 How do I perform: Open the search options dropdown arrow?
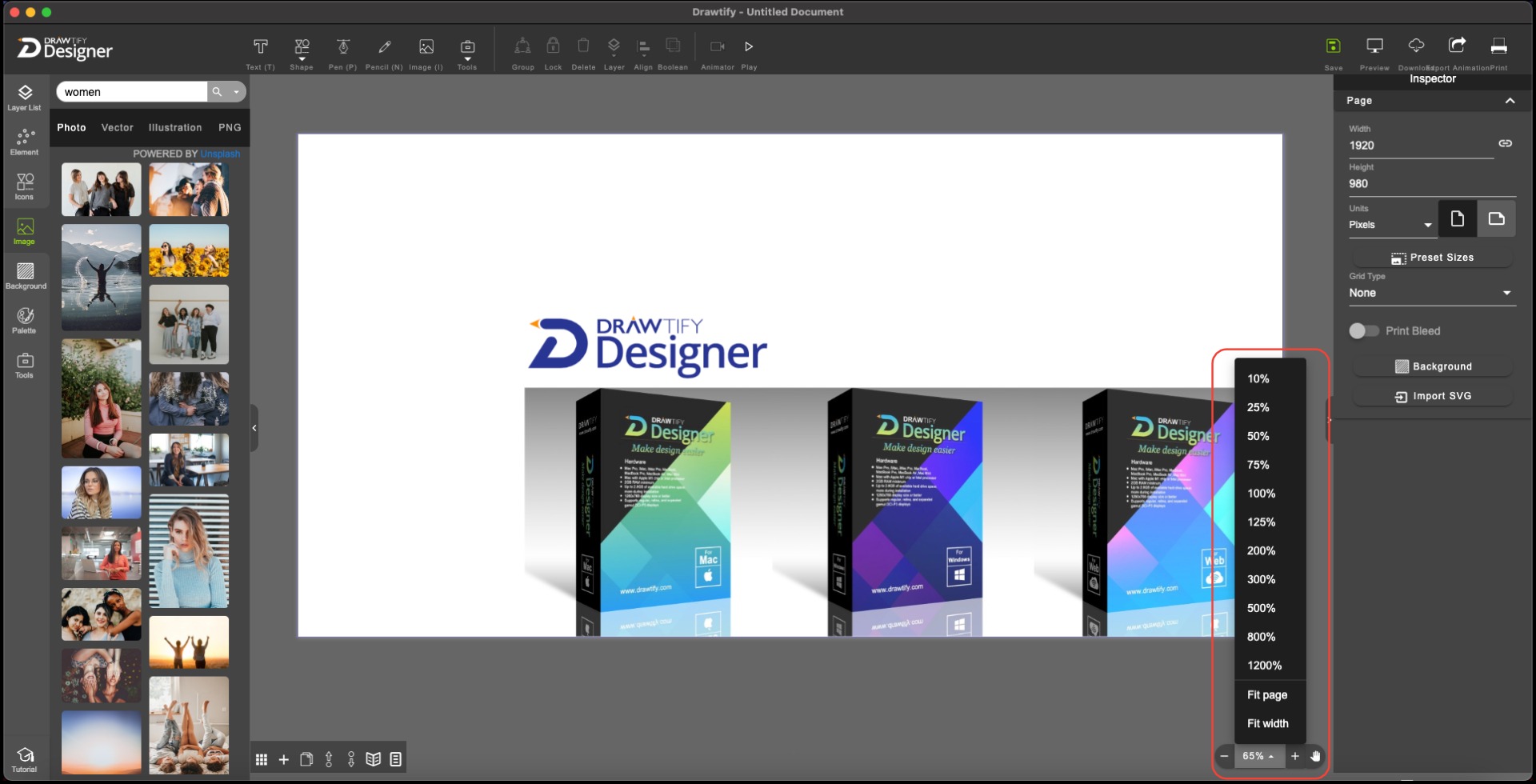(x=236, y=92)
